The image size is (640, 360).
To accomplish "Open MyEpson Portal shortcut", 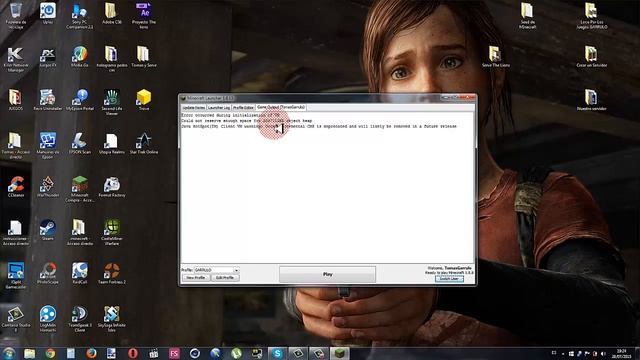I will (x=80, y=100).
